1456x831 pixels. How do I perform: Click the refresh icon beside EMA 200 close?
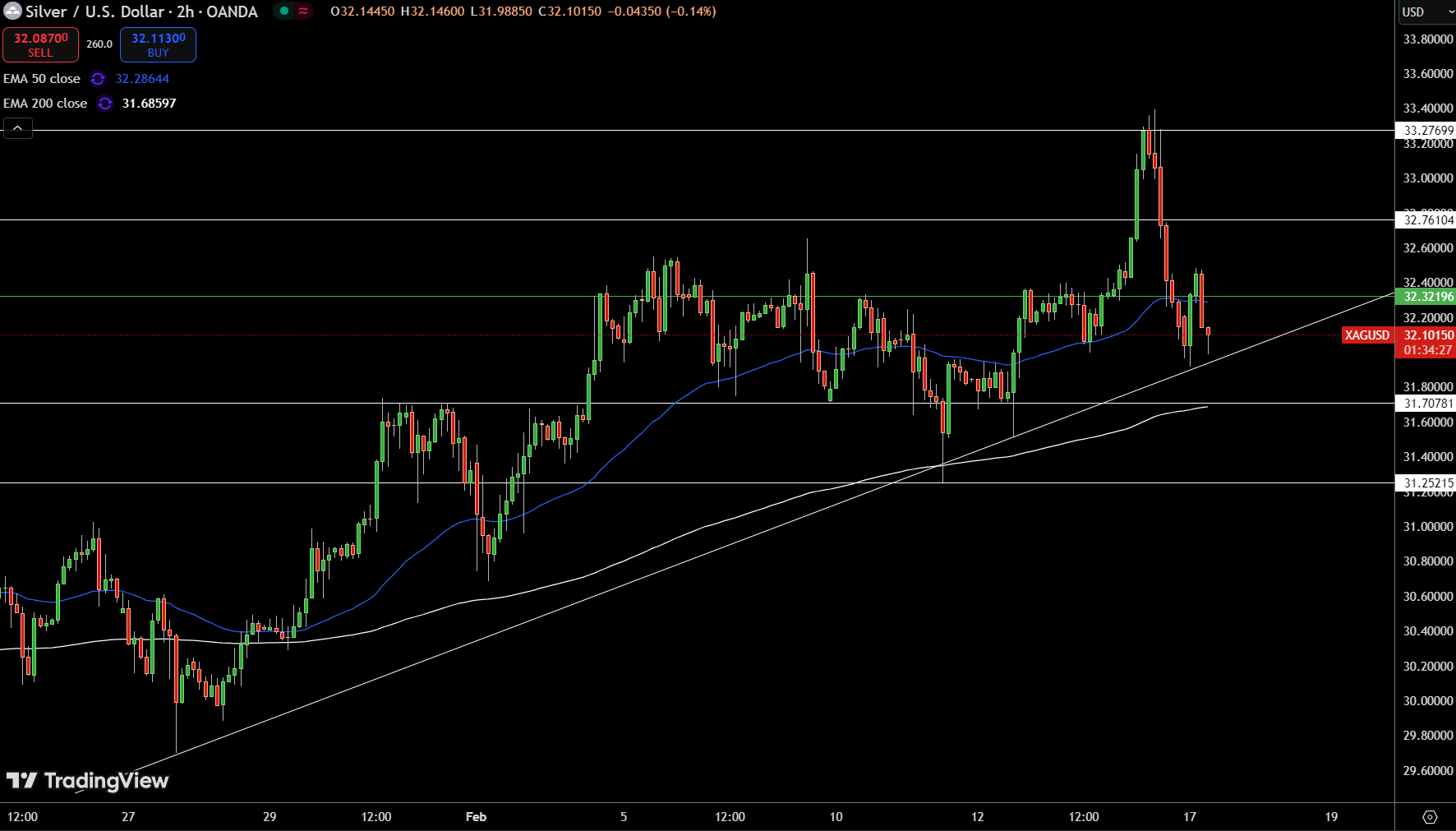coord(104,104)
